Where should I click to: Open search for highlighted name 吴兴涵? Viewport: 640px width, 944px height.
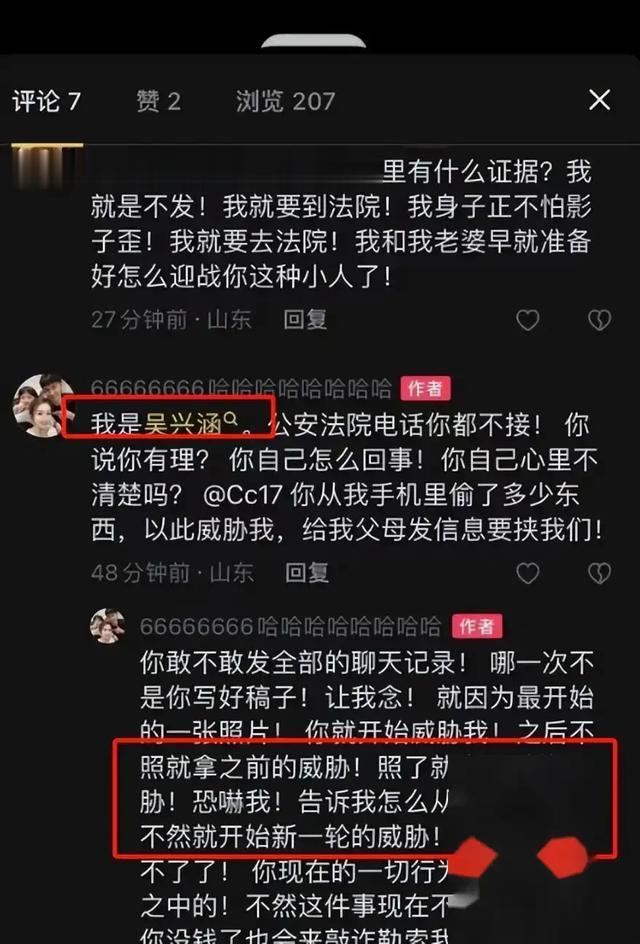point(184,424)
